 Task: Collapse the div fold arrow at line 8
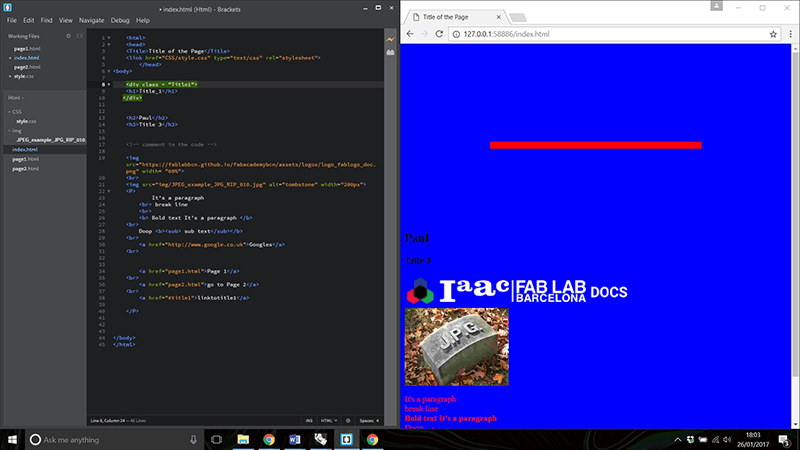109,85
